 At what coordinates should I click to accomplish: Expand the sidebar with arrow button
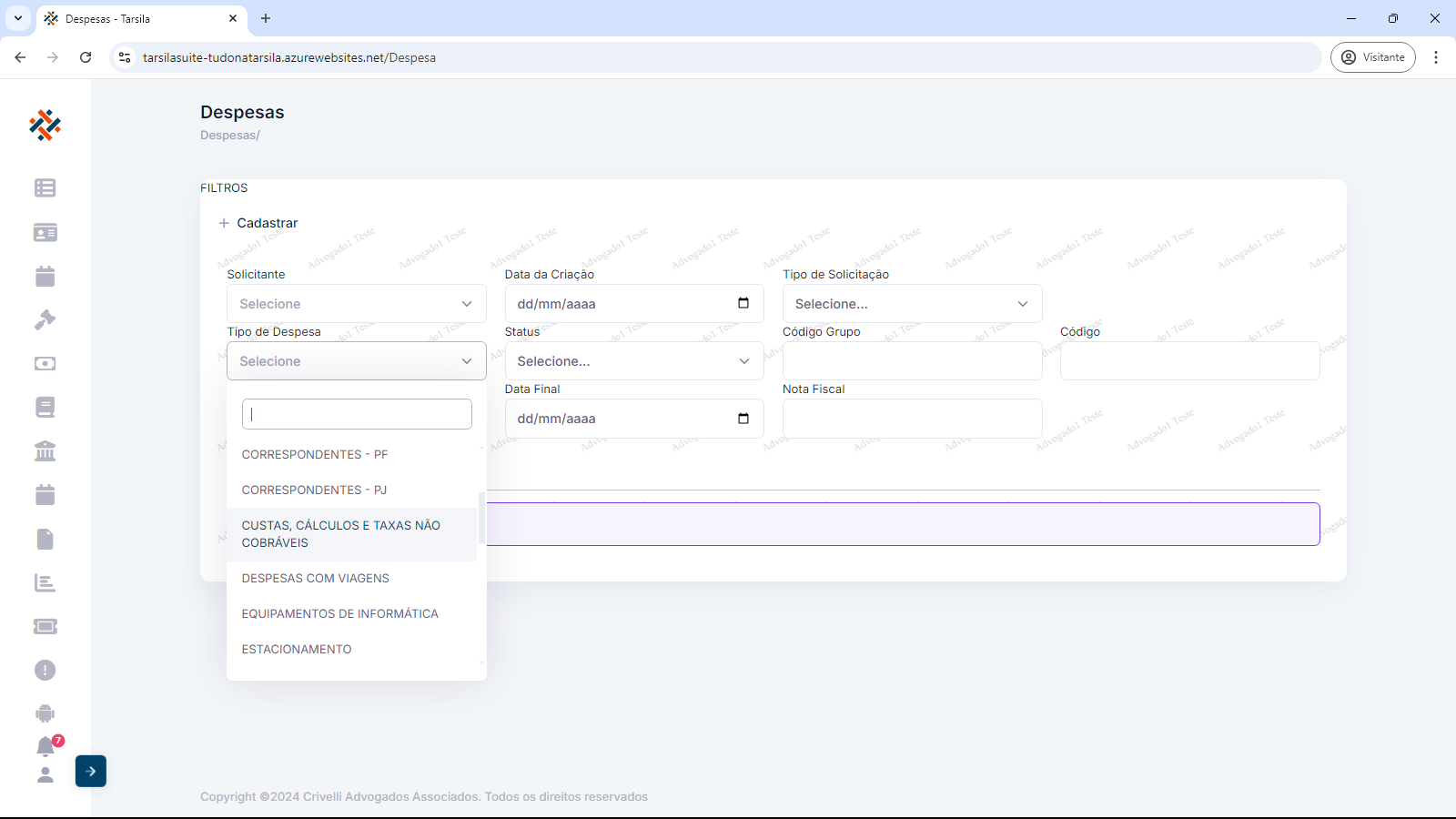(91, 771)
